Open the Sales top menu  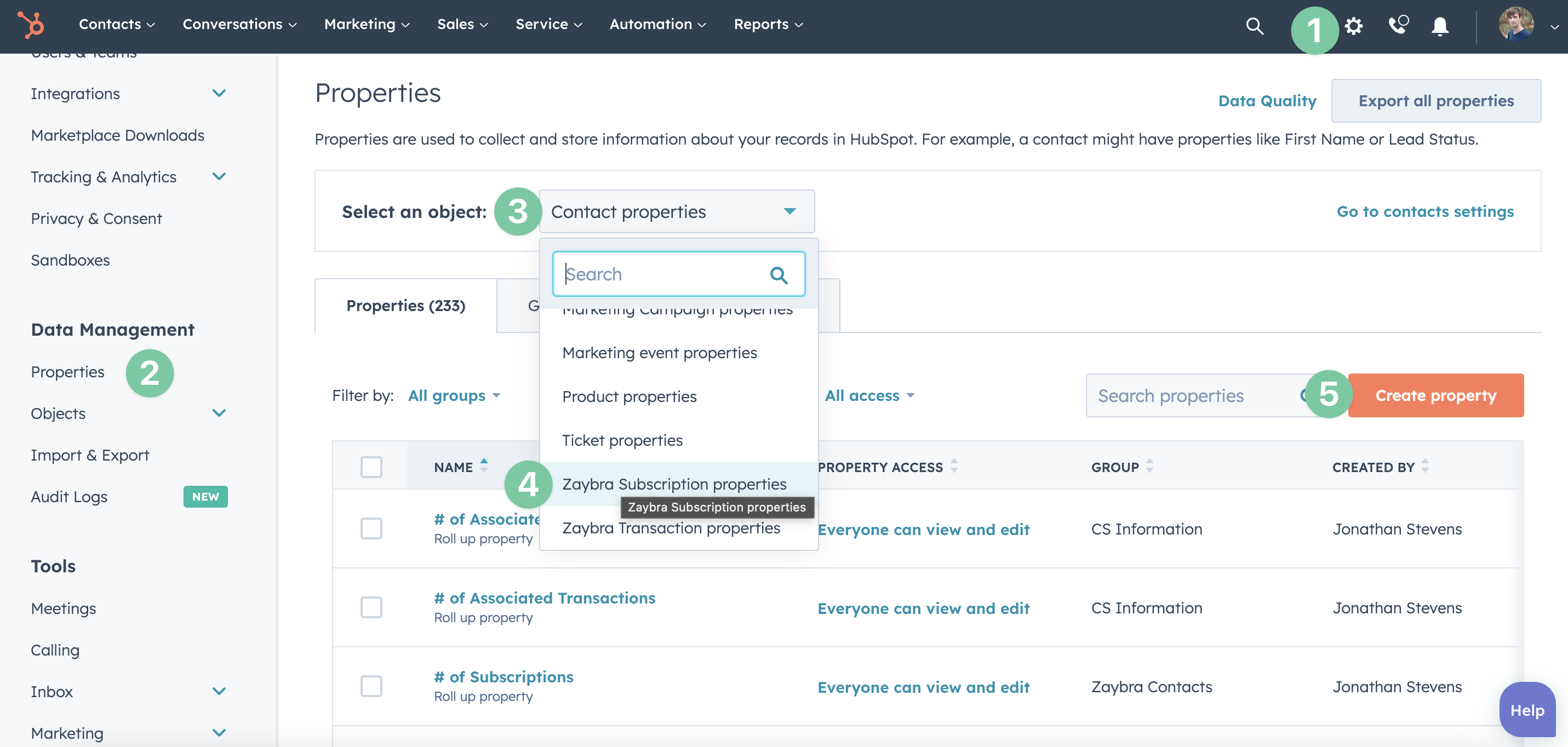462,24
